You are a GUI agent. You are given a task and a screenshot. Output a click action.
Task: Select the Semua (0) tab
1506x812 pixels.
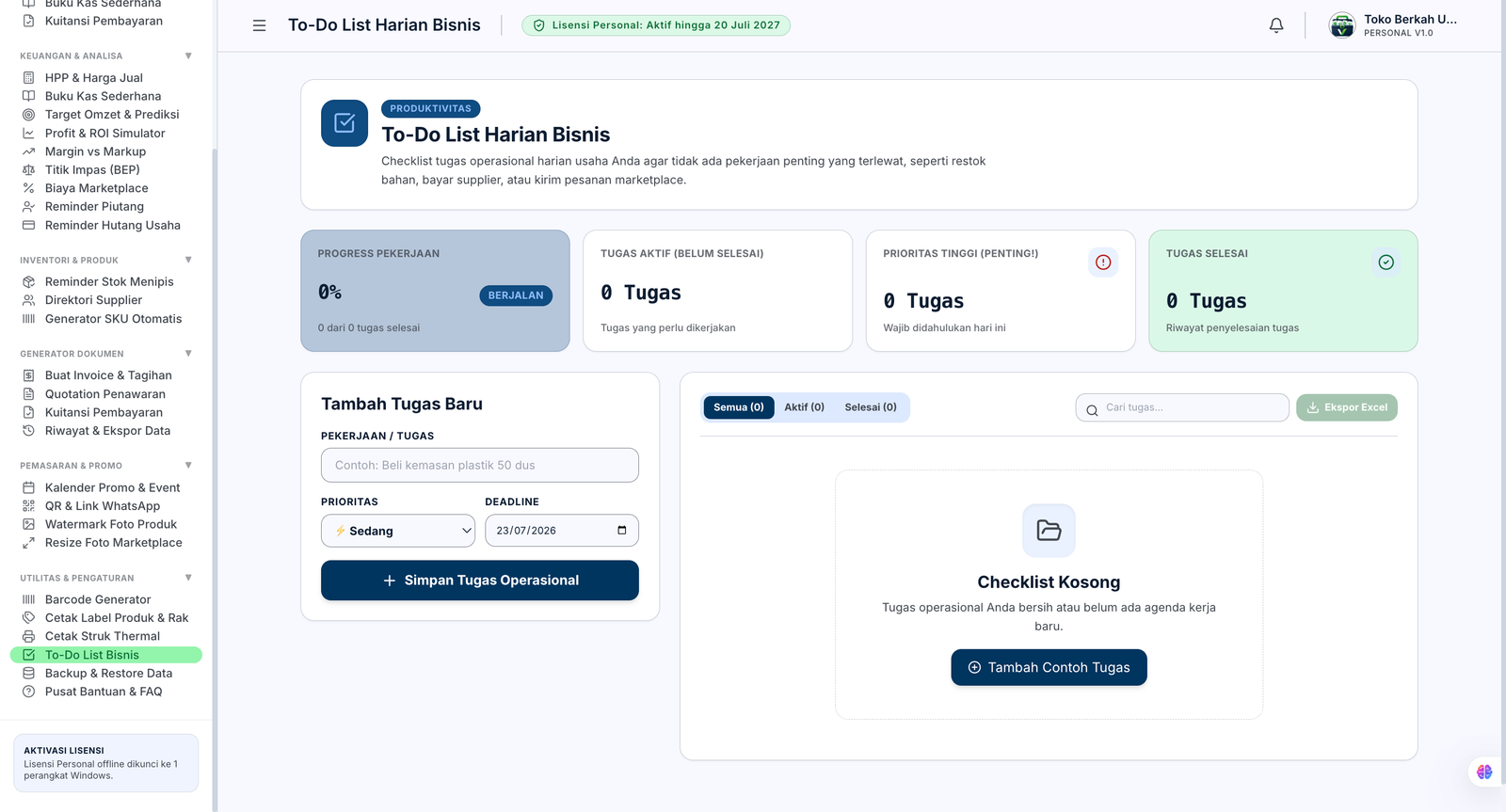[739, 407]
